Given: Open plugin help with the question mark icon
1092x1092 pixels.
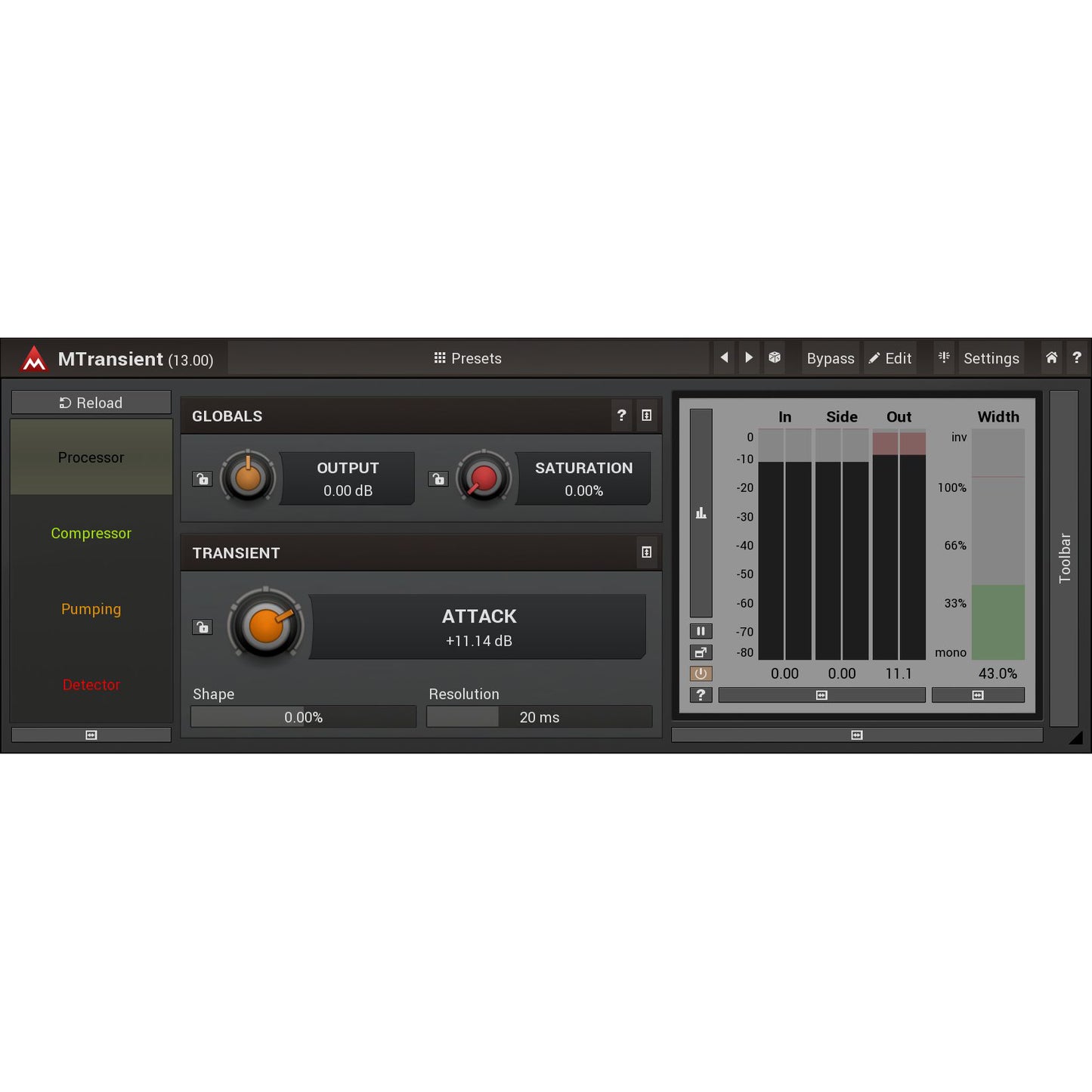Looking at the screenshot, I should [x=1077, y=357].
